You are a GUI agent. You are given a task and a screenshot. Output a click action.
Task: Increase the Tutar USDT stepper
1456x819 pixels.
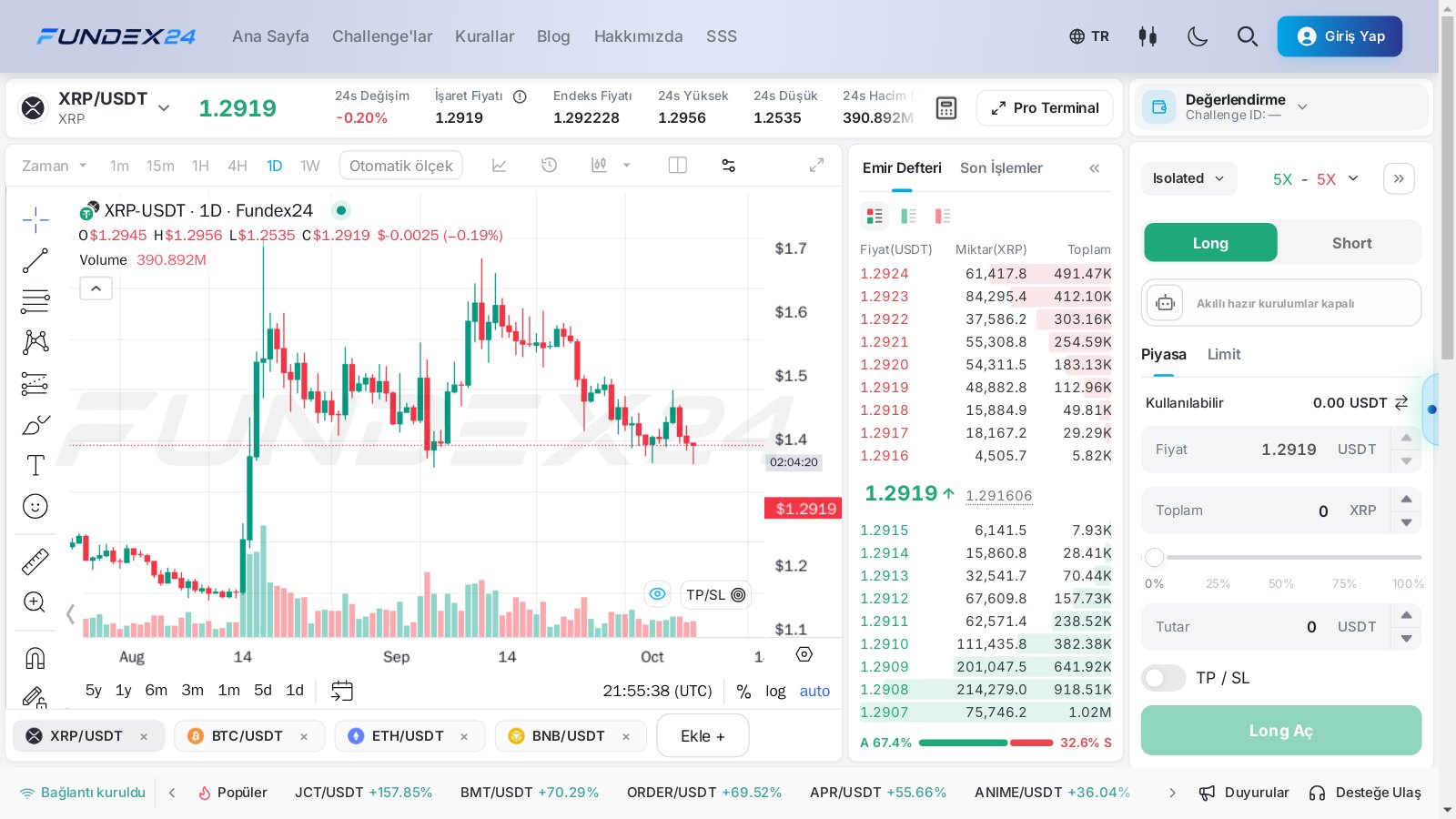click(1406, 615)
